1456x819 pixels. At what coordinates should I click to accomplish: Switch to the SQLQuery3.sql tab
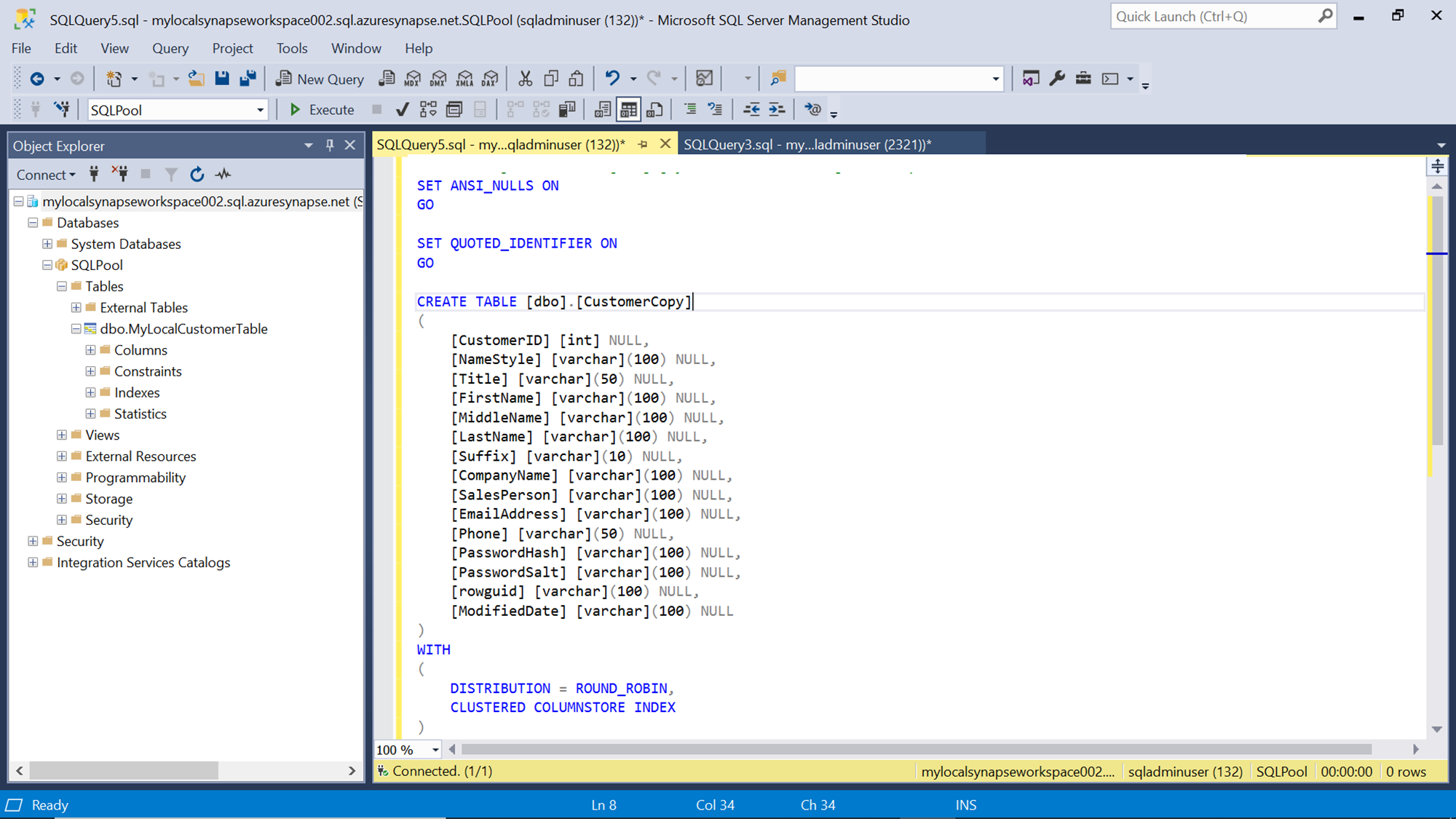point(807,145)
